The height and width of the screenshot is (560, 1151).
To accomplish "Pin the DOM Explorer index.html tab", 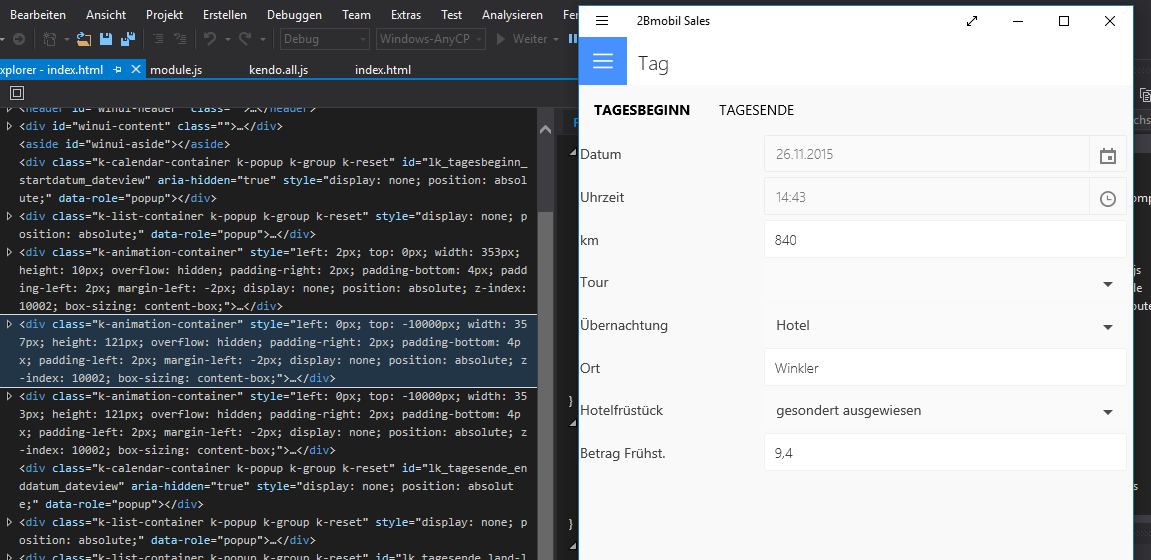I will click(117, 70).
